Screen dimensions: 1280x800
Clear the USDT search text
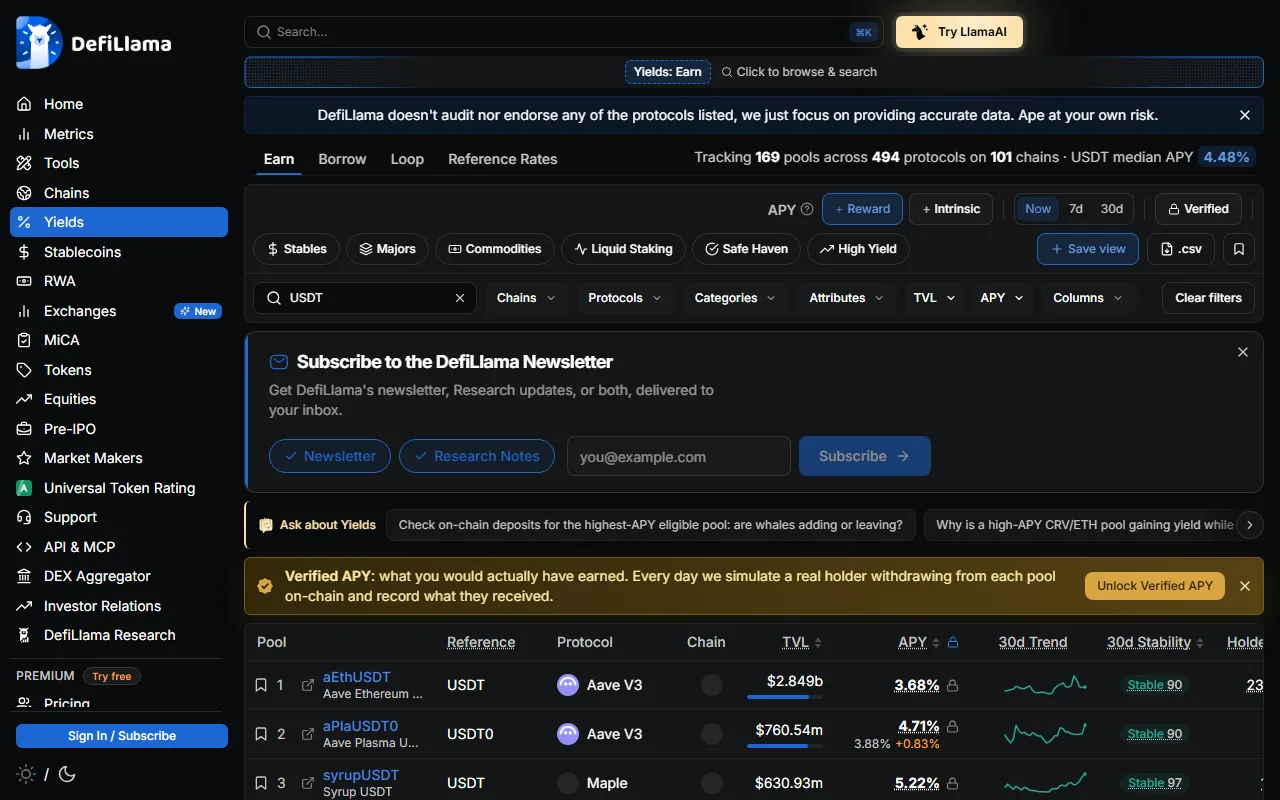(x=460, y=298)
